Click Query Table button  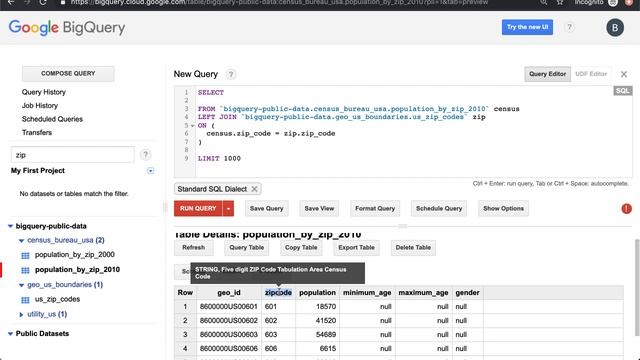(247, 248)
